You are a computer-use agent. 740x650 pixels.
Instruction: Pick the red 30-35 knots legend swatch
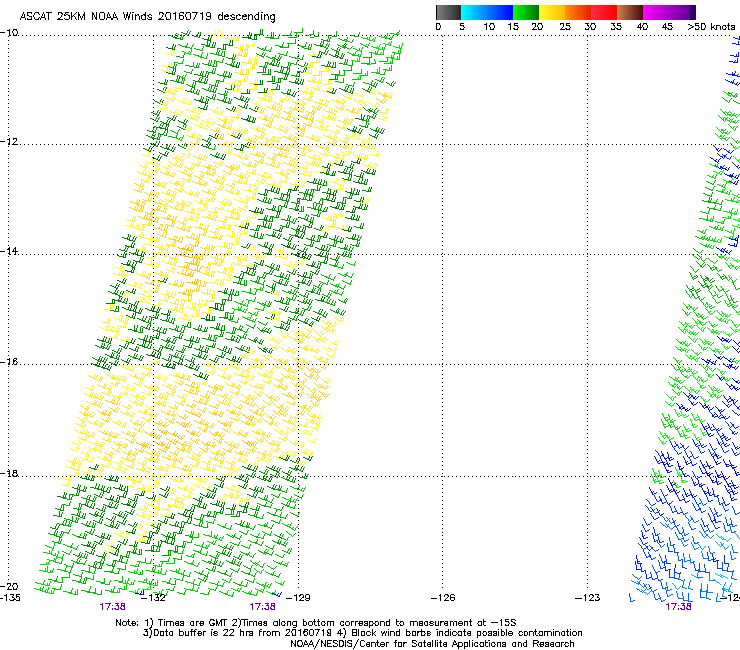pyautogui.click(x=604, y=12)
